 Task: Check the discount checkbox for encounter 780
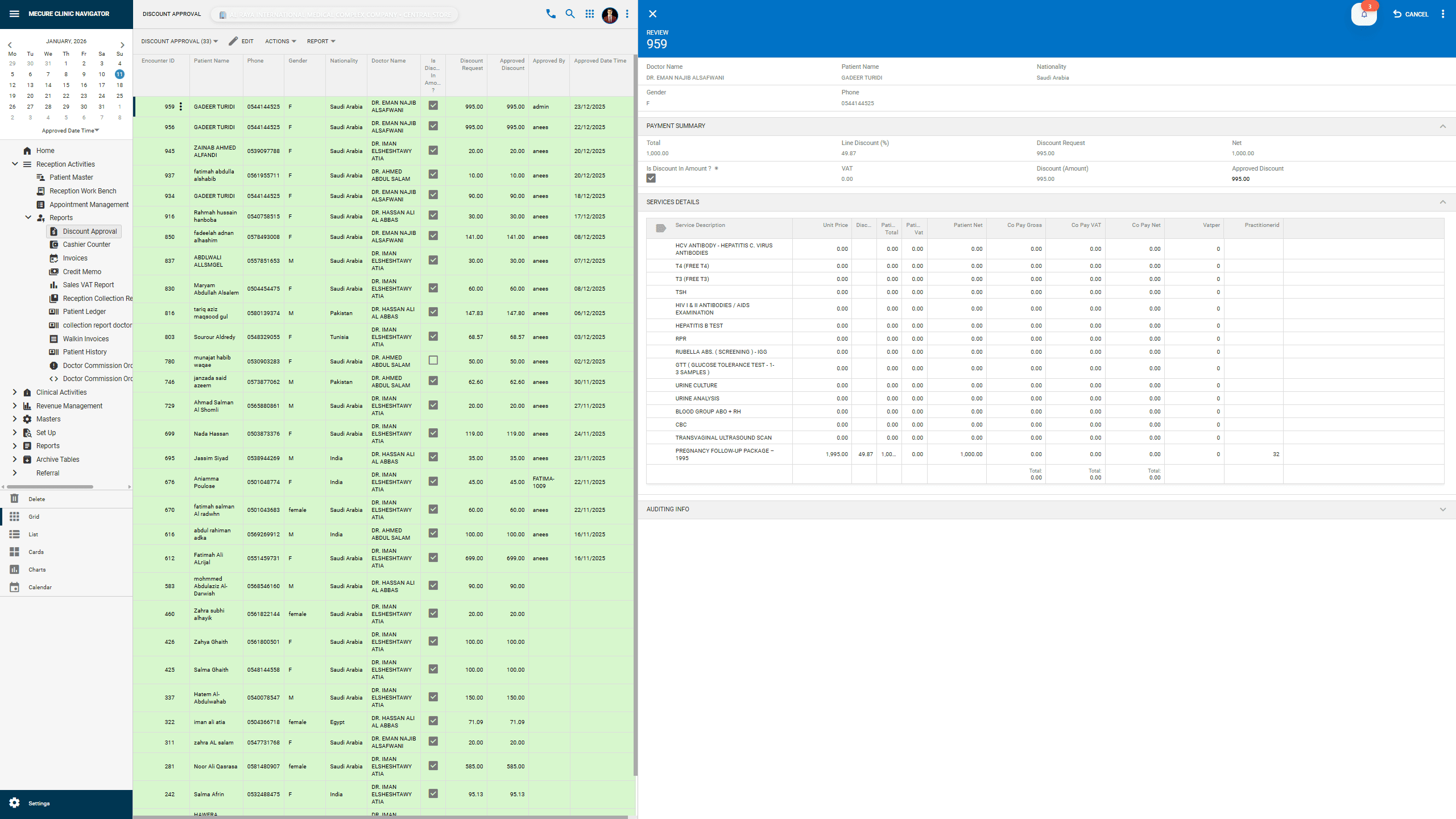[433, 360]
